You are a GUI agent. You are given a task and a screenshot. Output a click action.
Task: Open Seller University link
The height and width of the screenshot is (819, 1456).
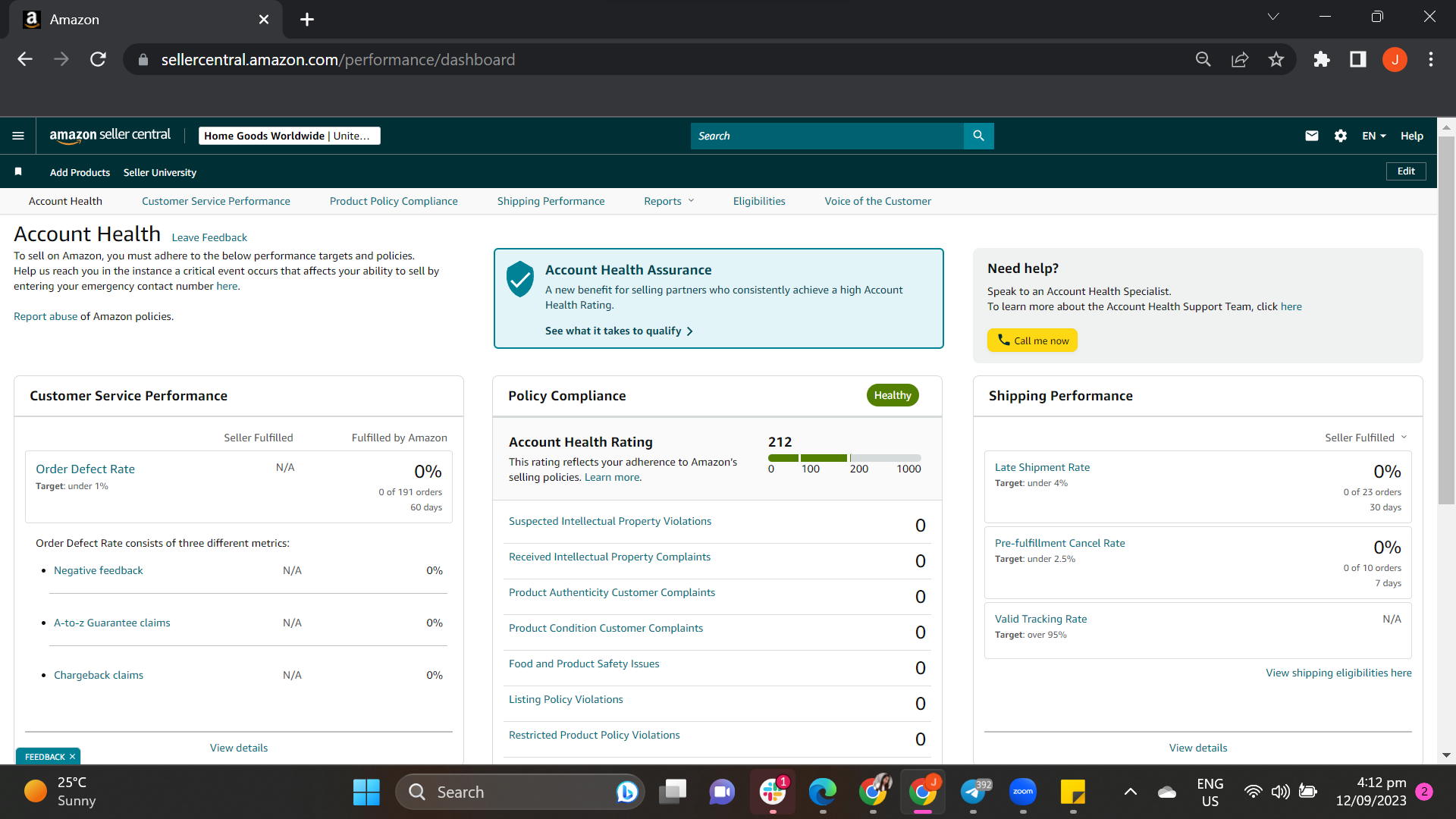point(160,172)
